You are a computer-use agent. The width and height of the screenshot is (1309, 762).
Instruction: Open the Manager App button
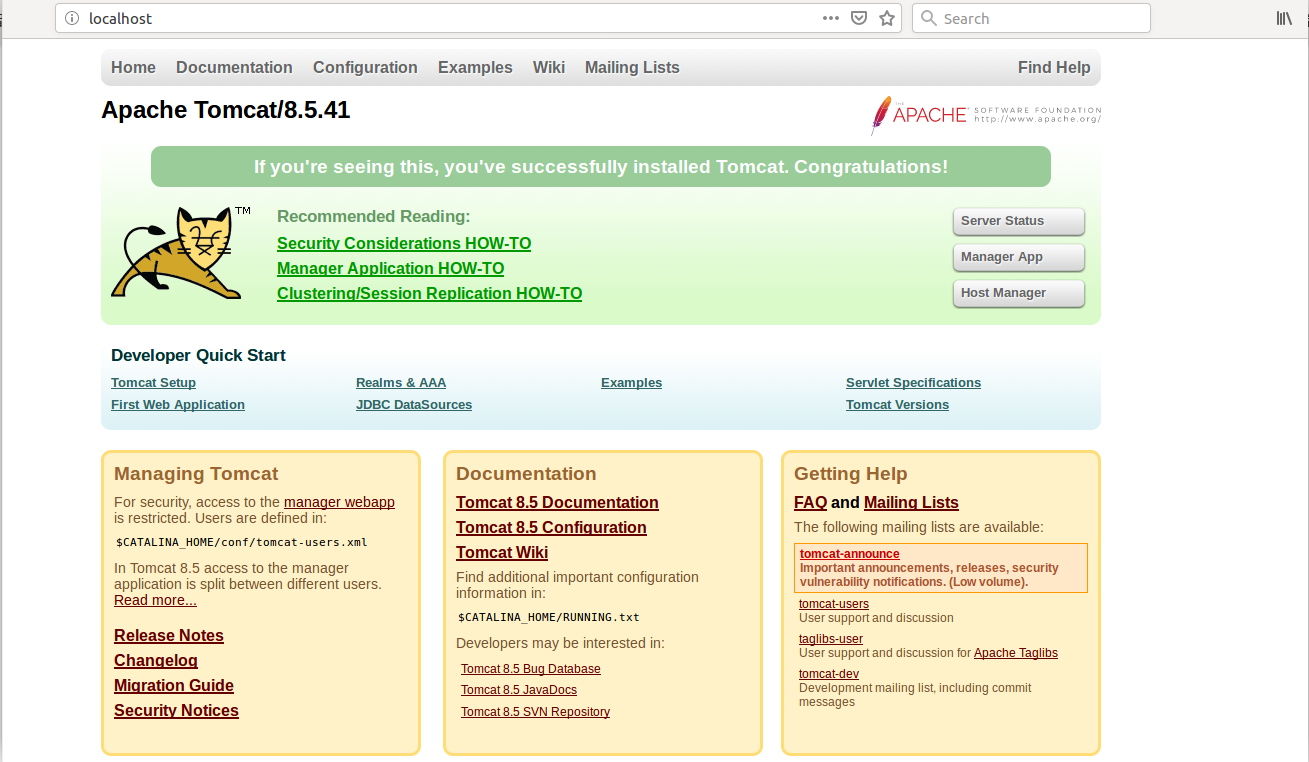[1019, 257]
